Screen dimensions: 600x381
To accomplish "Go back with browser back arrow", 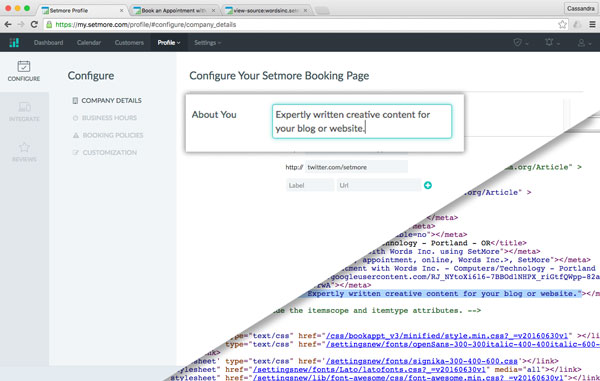I will tap(8, 24).
